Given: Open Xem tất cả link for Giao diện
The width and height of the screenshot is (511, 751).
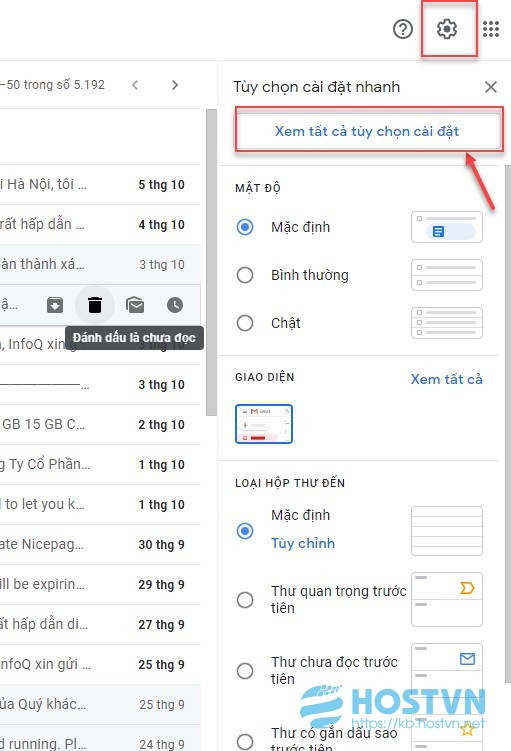Looking at the screenshot, I should coord(446,379).
